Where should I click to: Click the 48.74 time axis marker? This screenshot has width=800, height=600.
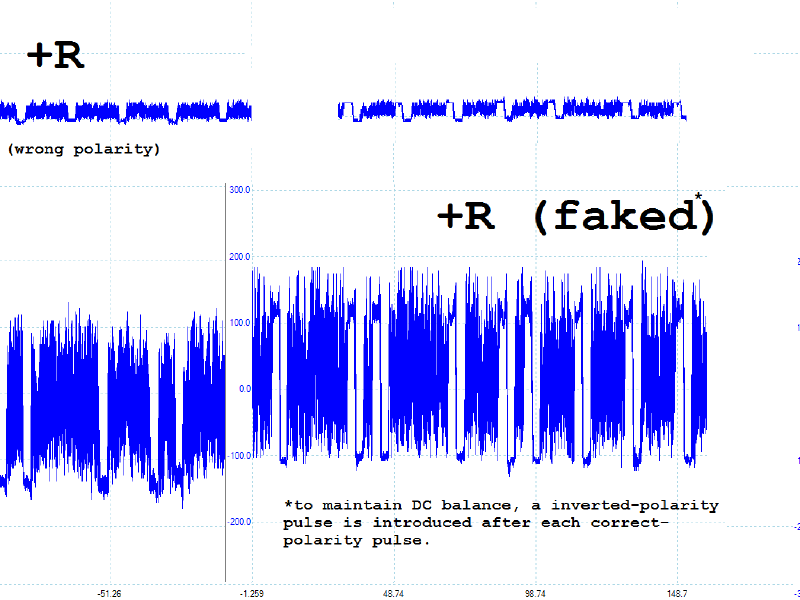point(393,594)
